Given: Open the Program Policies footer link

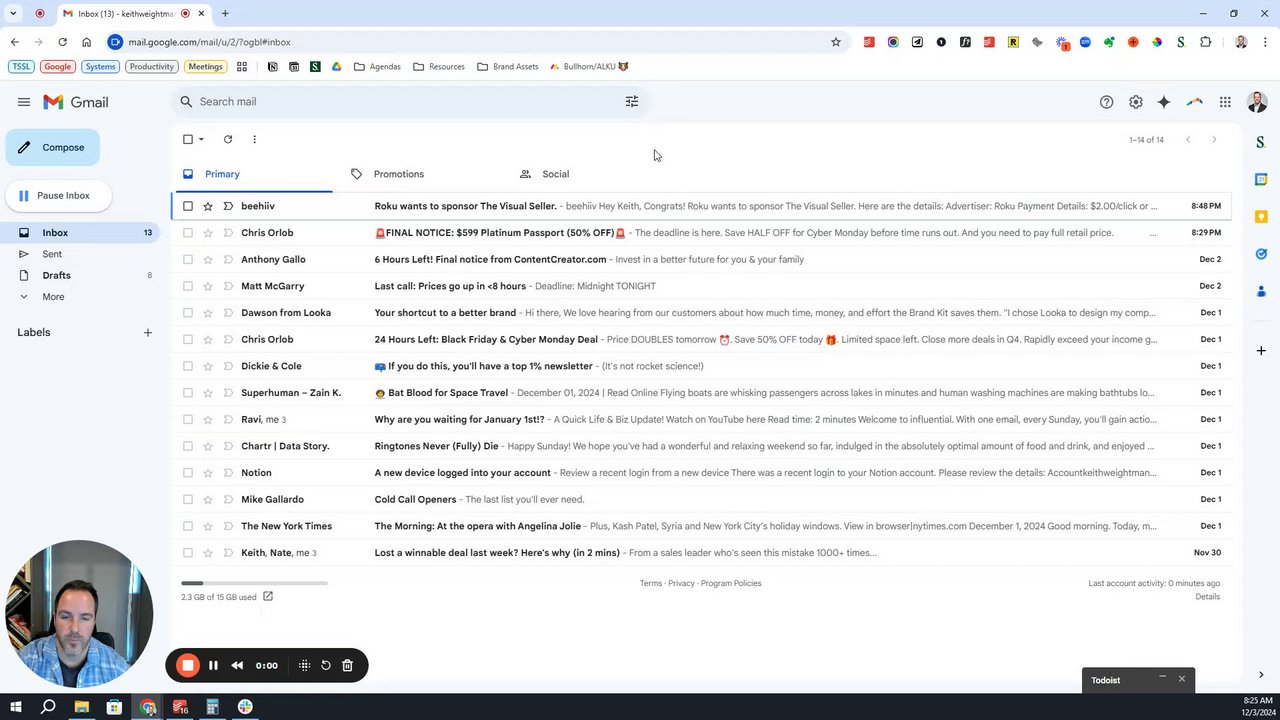Looking at the screenshot, I should tap(731, 583).
